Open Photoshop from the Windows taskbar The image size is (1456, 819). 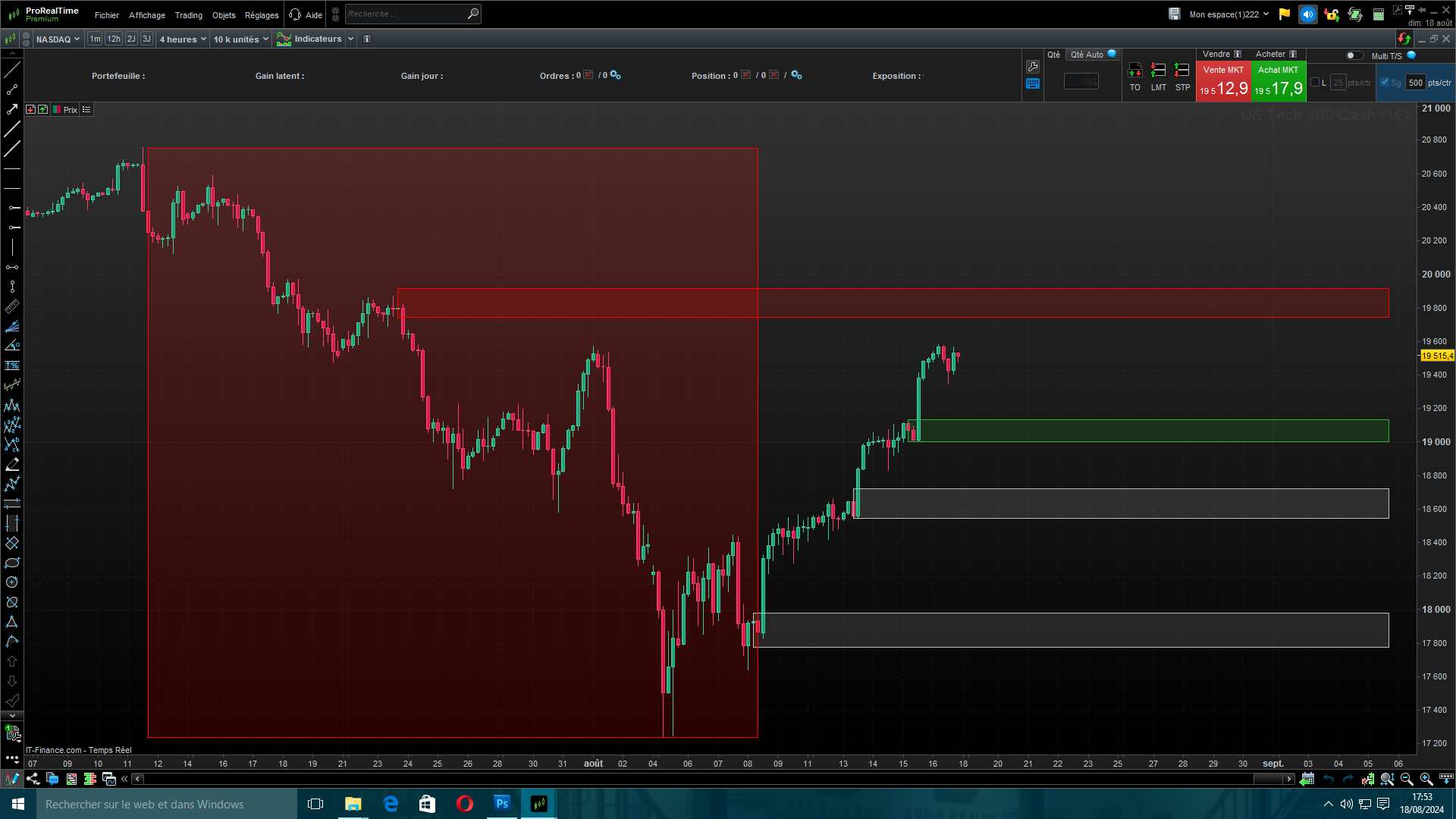coord(502,804)
